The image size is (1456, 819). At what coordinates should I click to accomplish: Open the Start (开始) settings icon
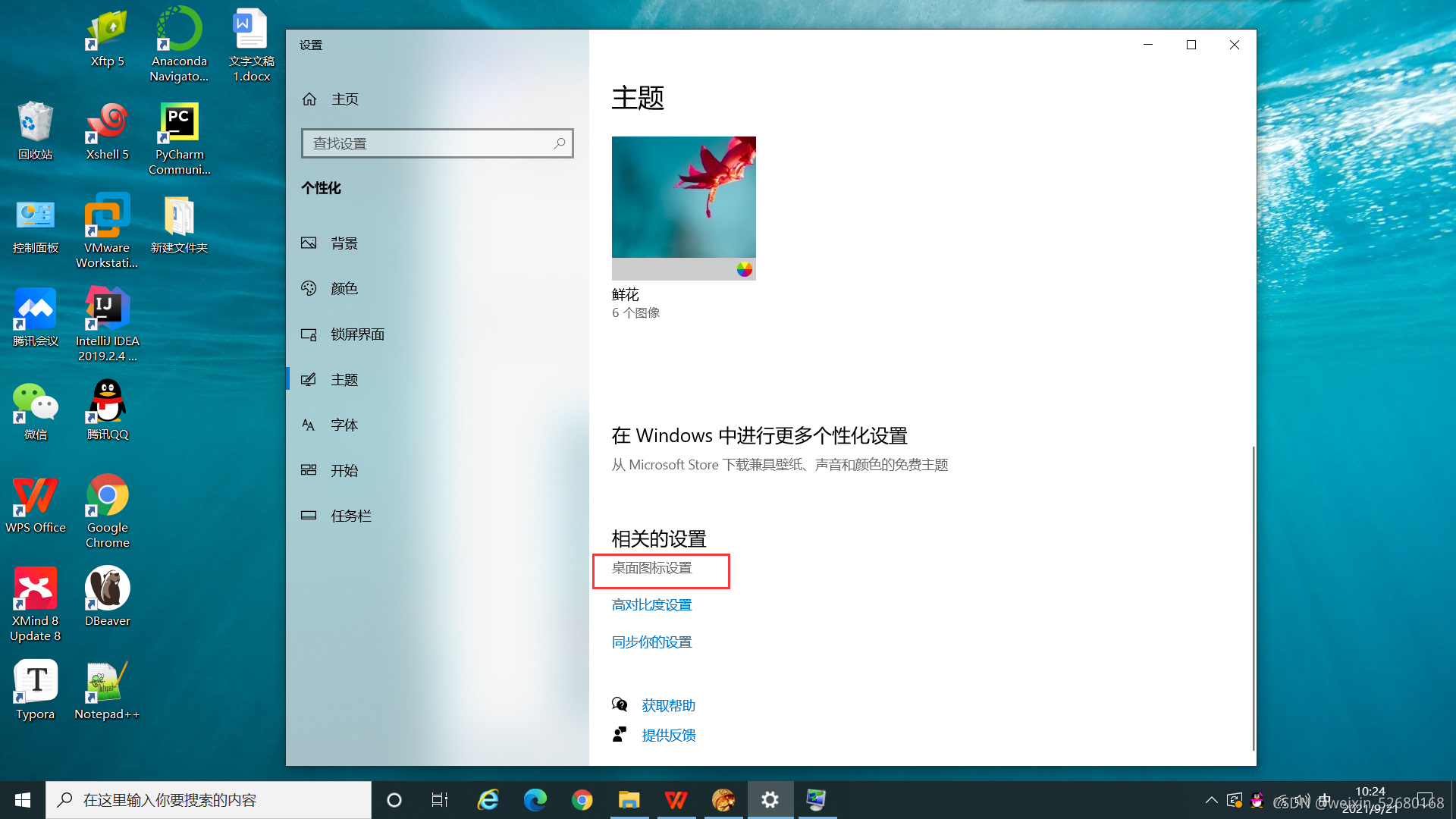[x=309, y=471]
